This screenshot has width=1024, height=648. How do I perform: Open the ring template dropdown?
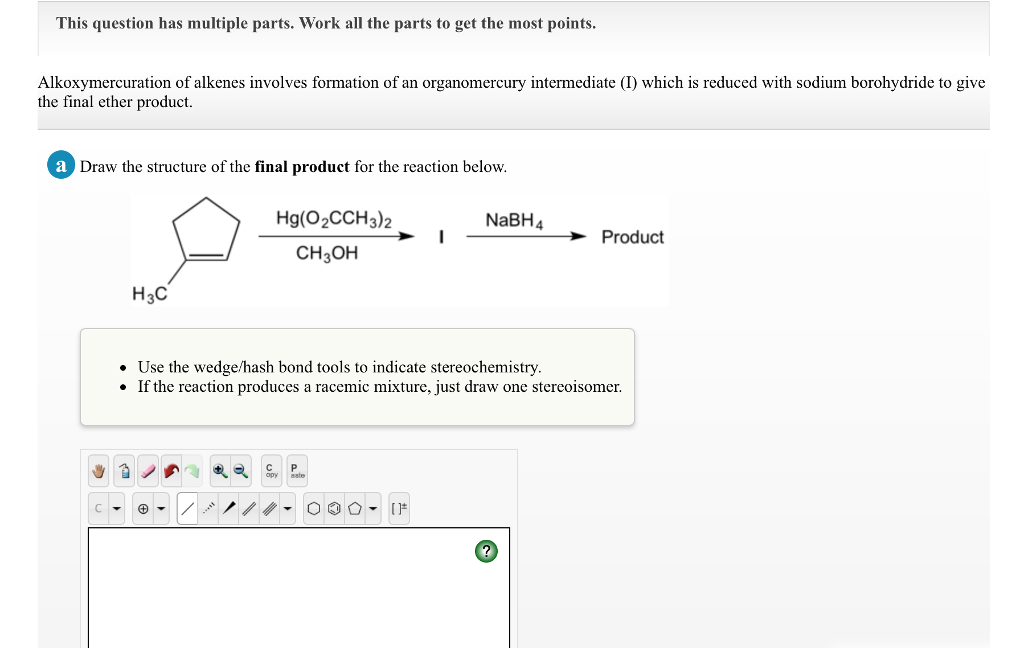pos(372,507)
